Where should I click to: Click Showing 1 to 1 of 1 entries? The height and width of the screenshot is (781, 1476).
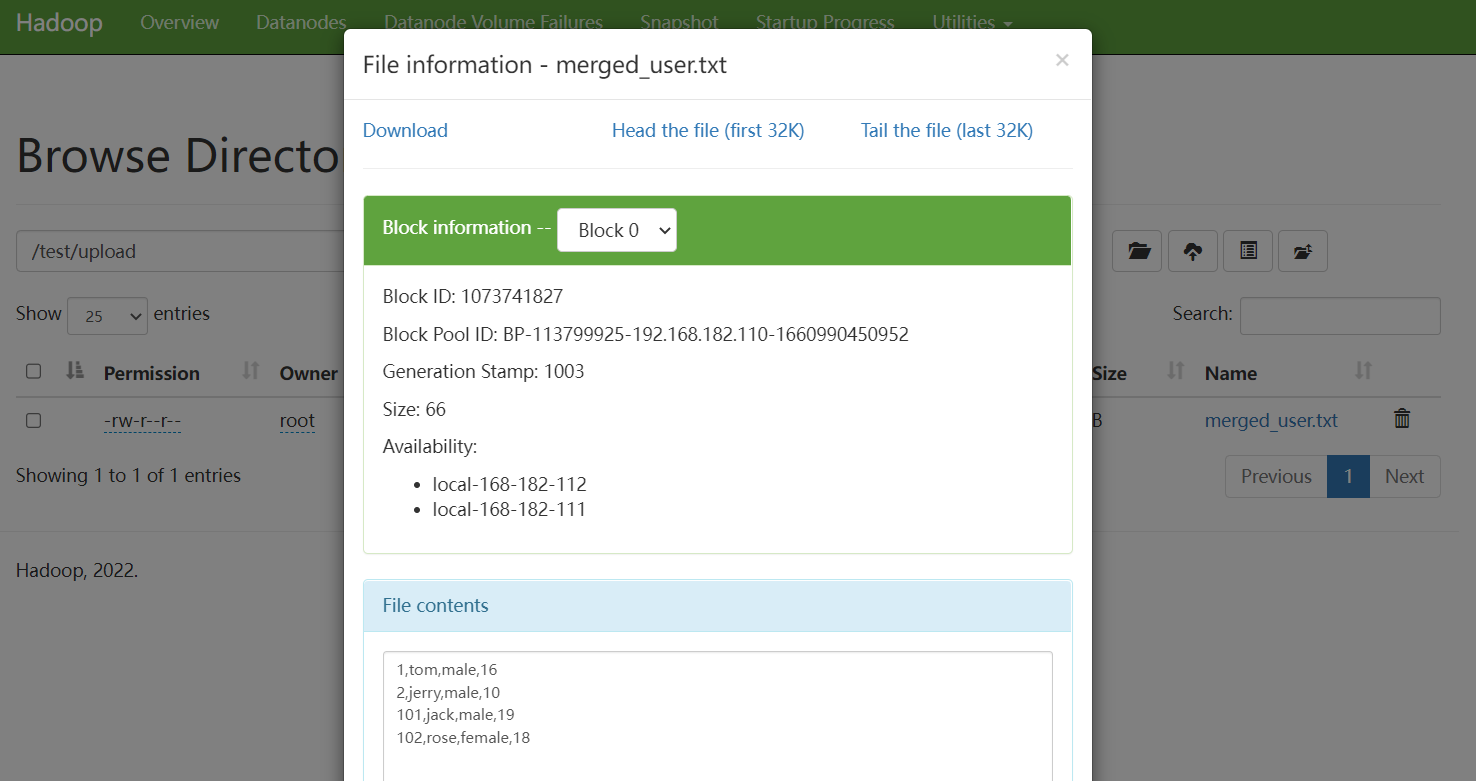128,475
